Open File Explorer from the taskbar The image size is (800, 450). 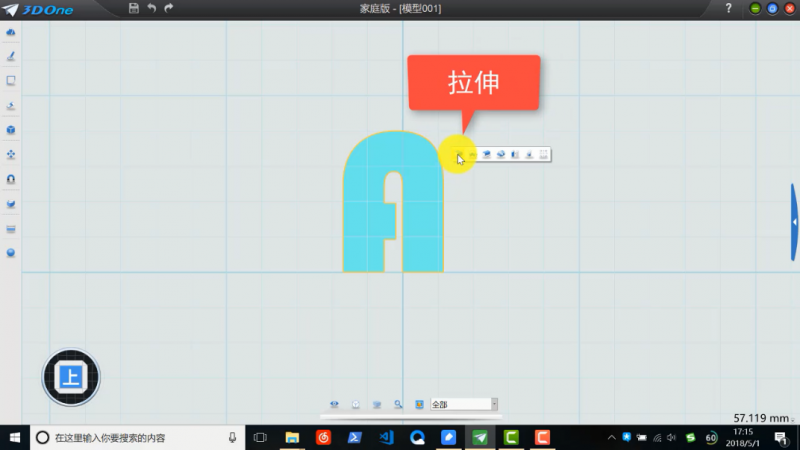[x=292, y=438]
